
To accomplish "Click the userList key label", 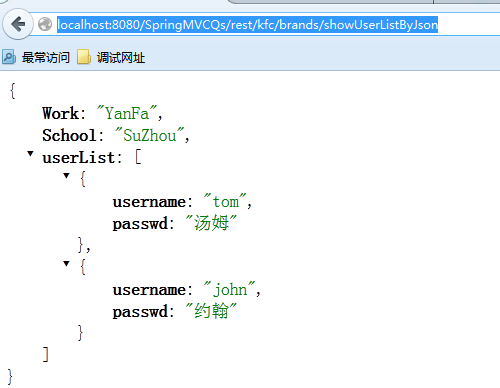I will [x=78, y=157].
